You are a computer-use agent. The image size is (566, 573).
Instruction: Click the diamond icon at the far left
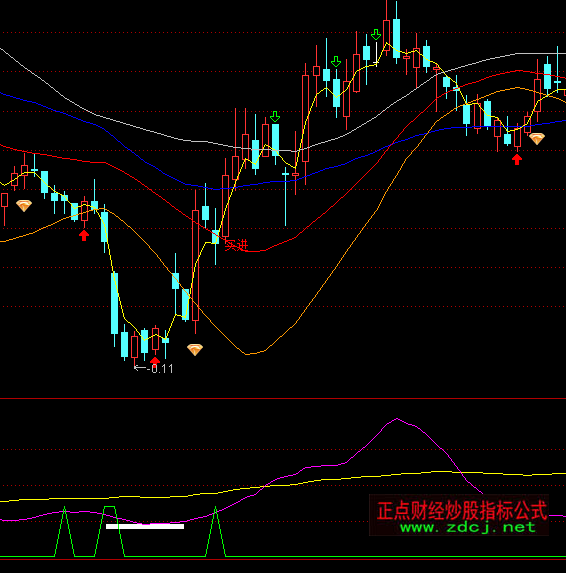coord(24,206)
